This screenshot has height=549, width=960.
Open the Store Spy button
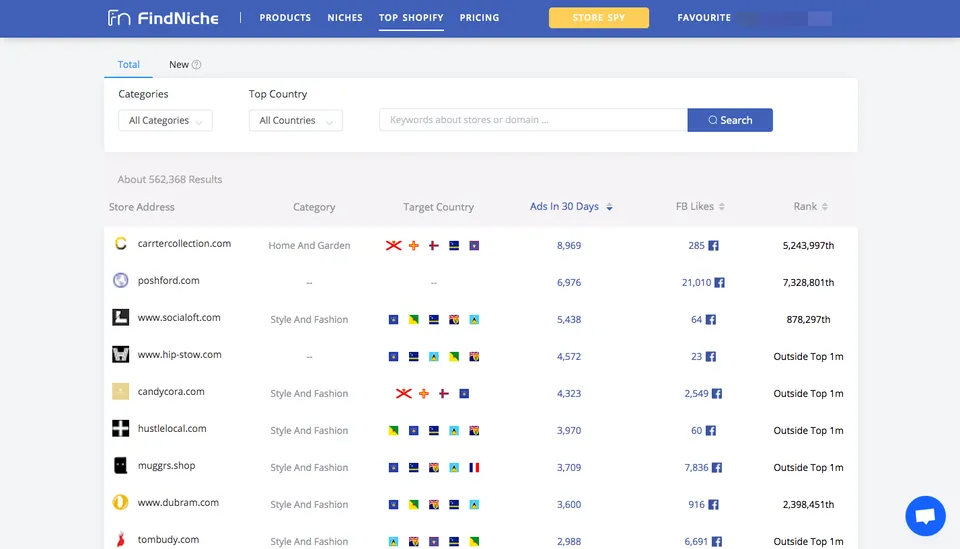(x=598, y=18)
